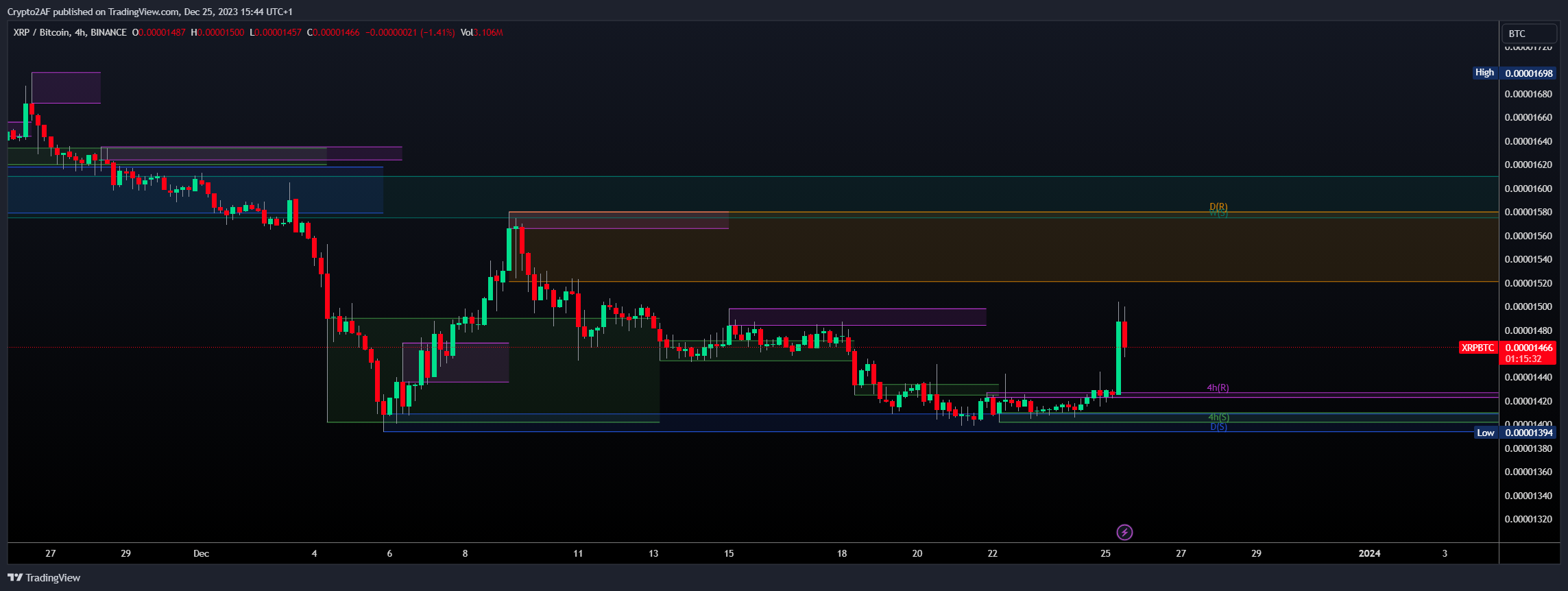Image resolution: width=1568 pixels, height=591 pixels.
Task: Click the 0.00001680 price axis label
Action: 1528,94
